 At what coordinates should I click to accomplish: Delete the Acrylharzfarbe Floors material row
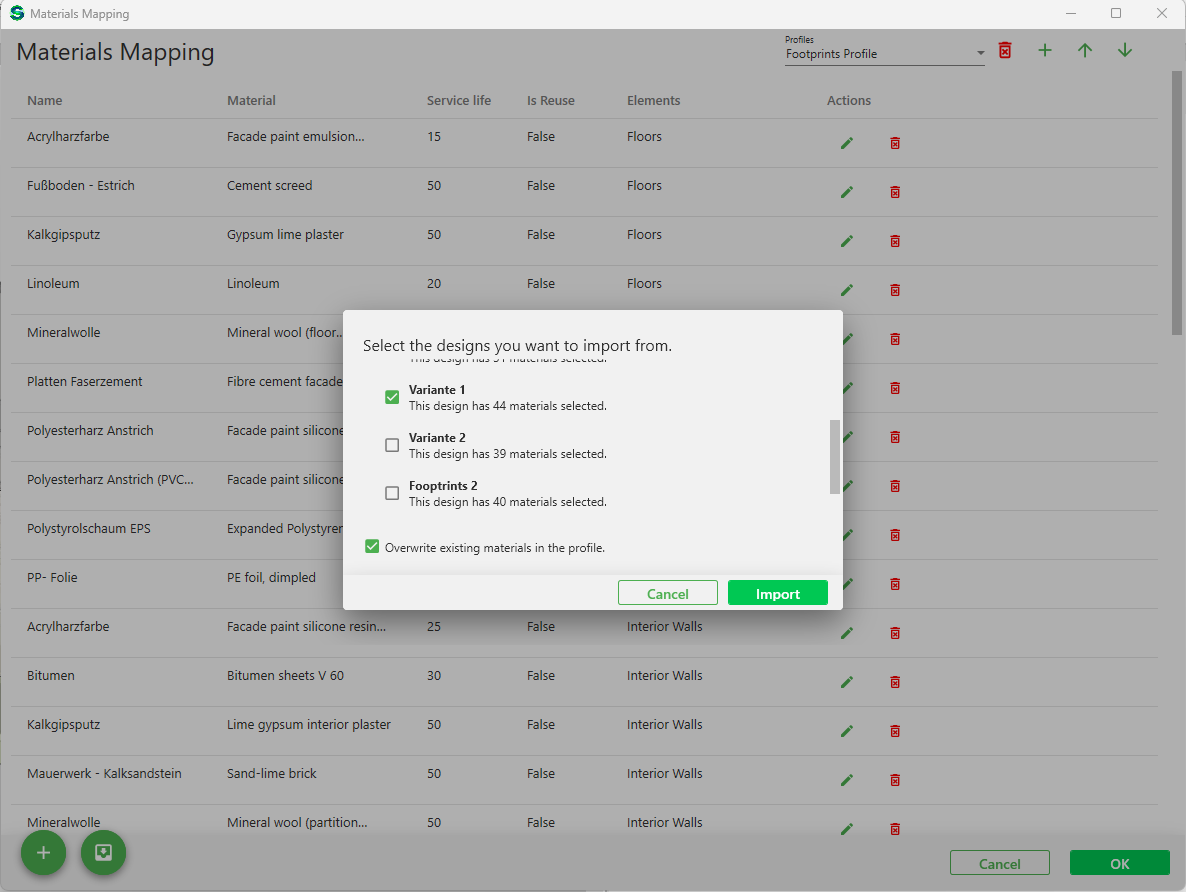(895, 143)
